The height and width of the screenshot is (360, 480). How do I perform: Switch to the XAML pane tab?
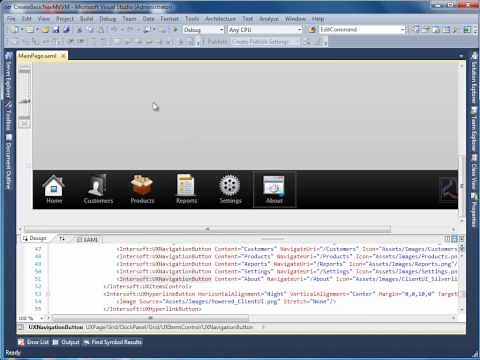[x=87, y=239]
